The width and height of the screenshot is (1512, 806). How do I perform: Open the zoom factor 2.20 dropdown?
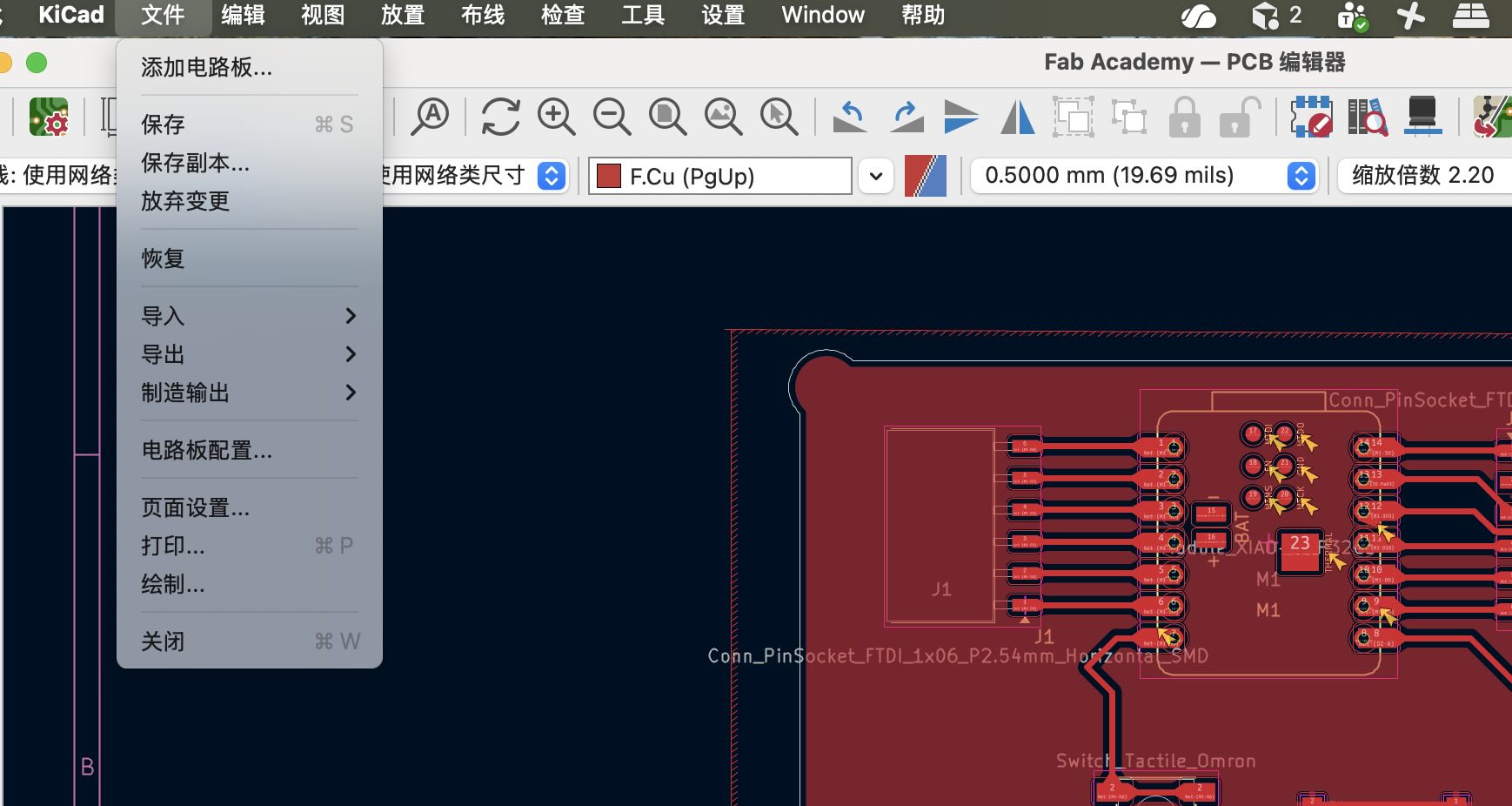pyautogui.click(x=1425, y=176)
